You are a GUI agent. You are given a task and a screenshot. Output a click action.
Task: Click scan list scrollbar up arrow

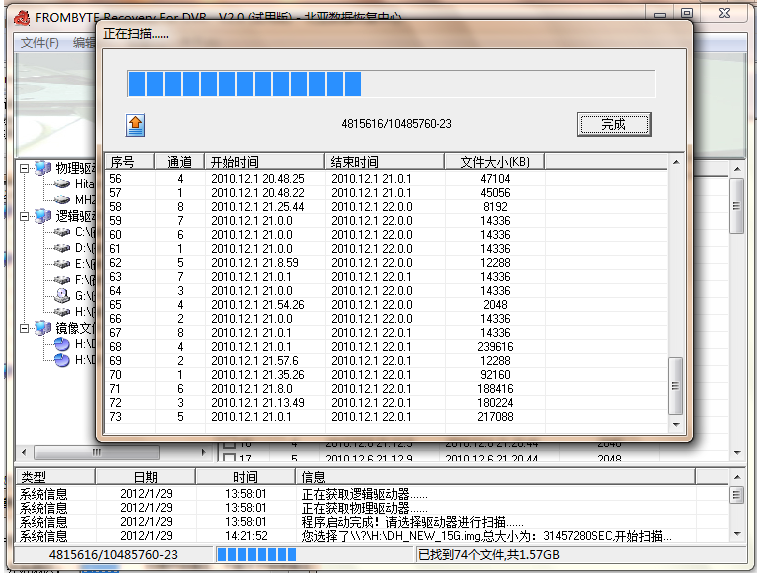tap(676, 162)
